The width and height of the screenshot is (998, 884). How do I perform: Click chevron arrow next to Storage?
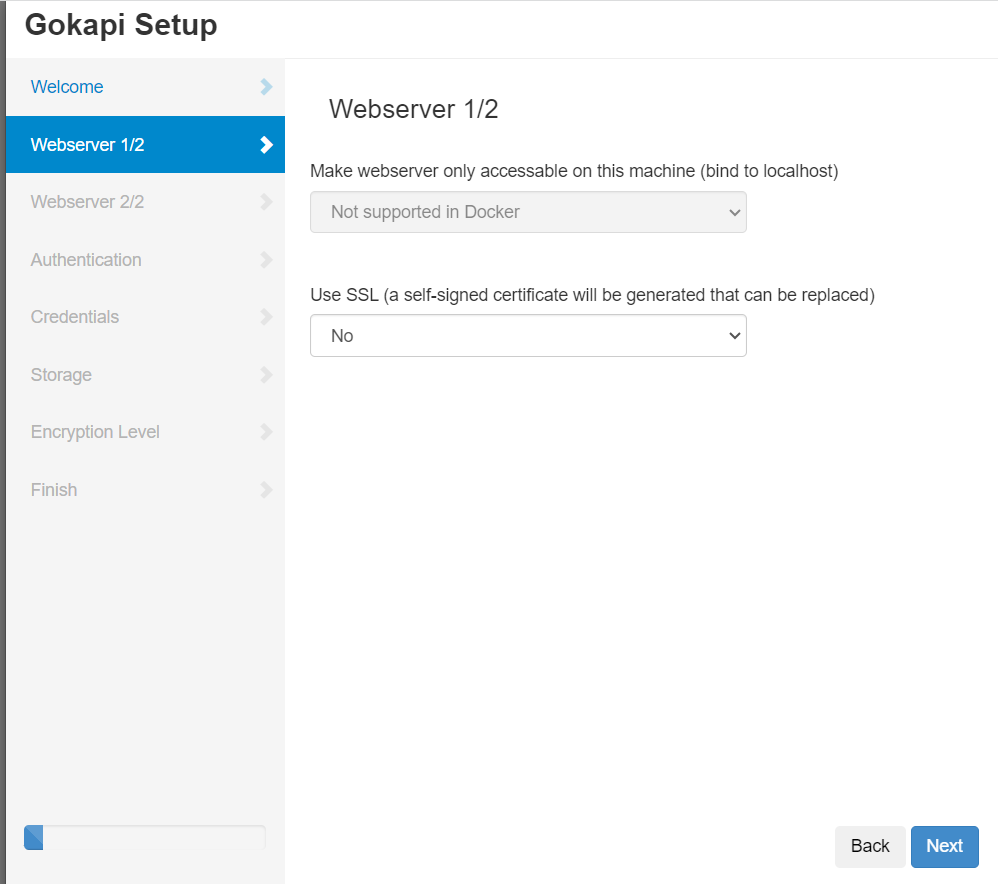266,375
